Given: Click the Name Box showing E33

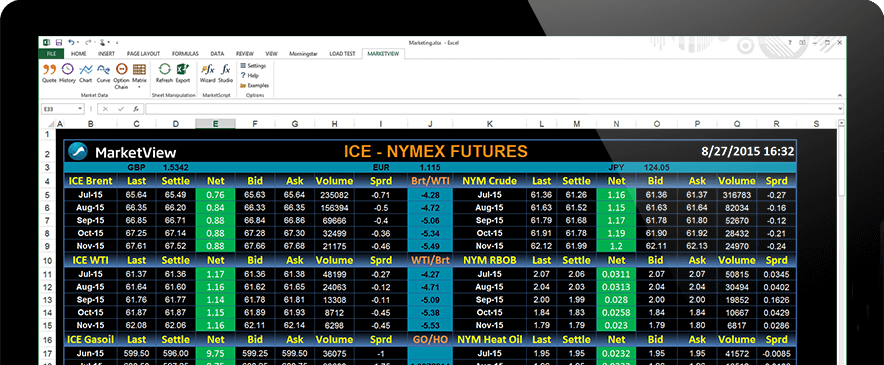Looking at the screenshot, I should coord(58,109).
